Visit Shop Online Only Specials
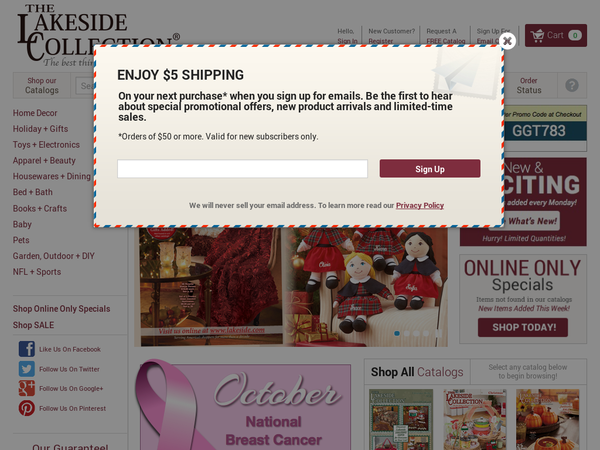 tap(61, 309)
